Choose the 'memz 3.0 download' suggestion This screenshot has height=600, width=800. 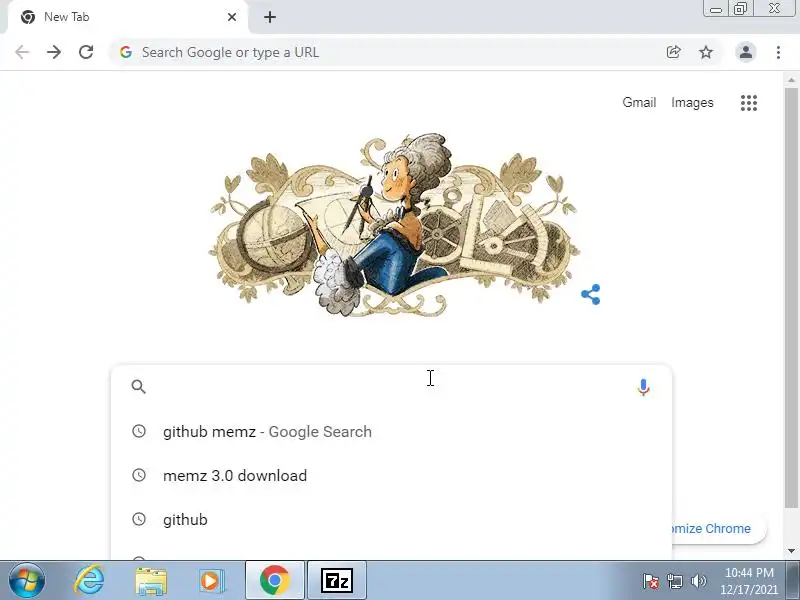tap(391, 476)
